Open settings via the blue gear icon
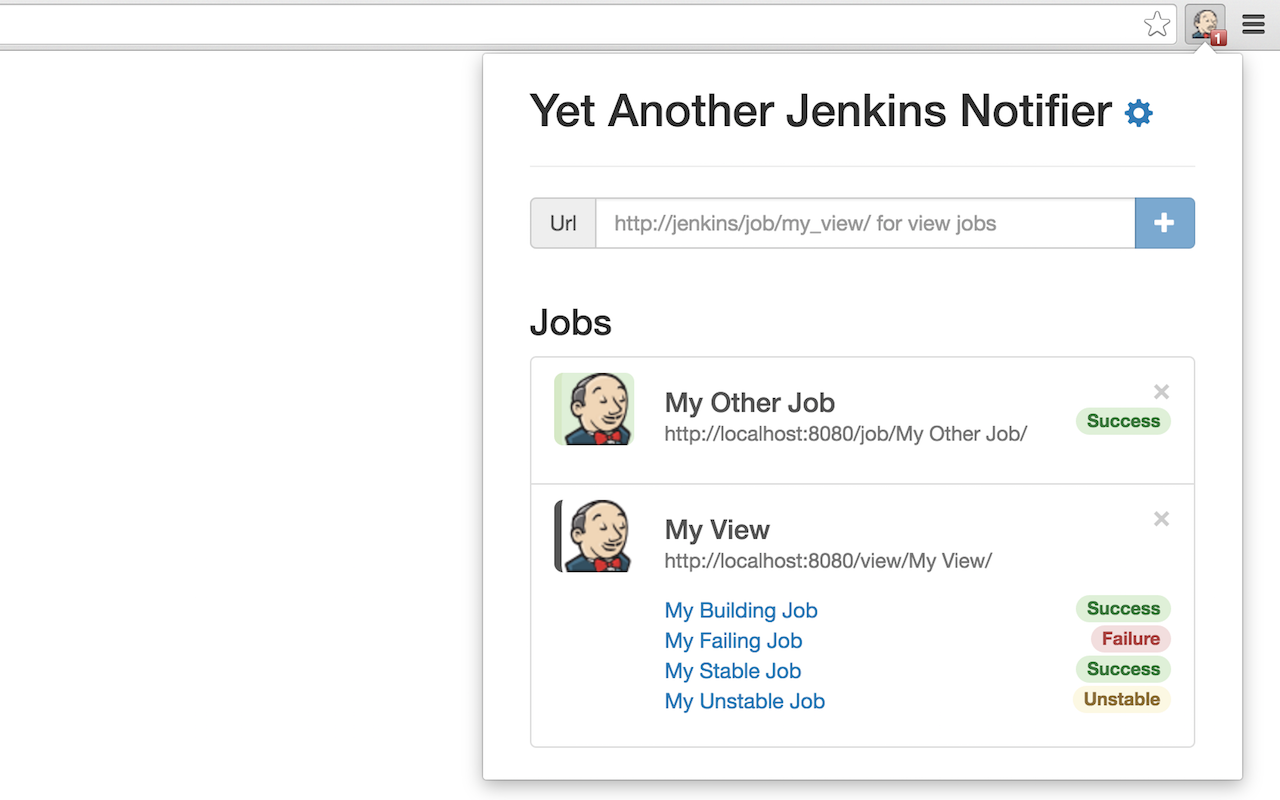Image resolution: width=1280 pixels, height=800 pixels. point(1139,113)
